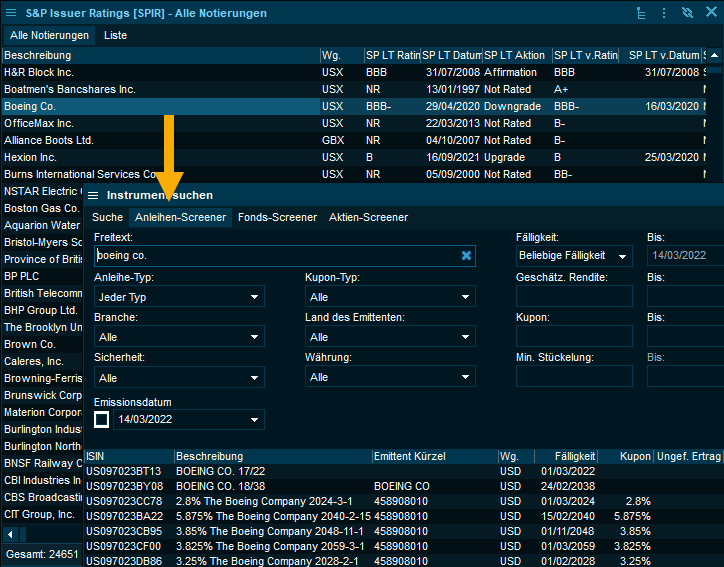Viewport: 724px width, 567px height.
Task: Switch to the Fonds-Screener tab
Action: click(277, 217)
